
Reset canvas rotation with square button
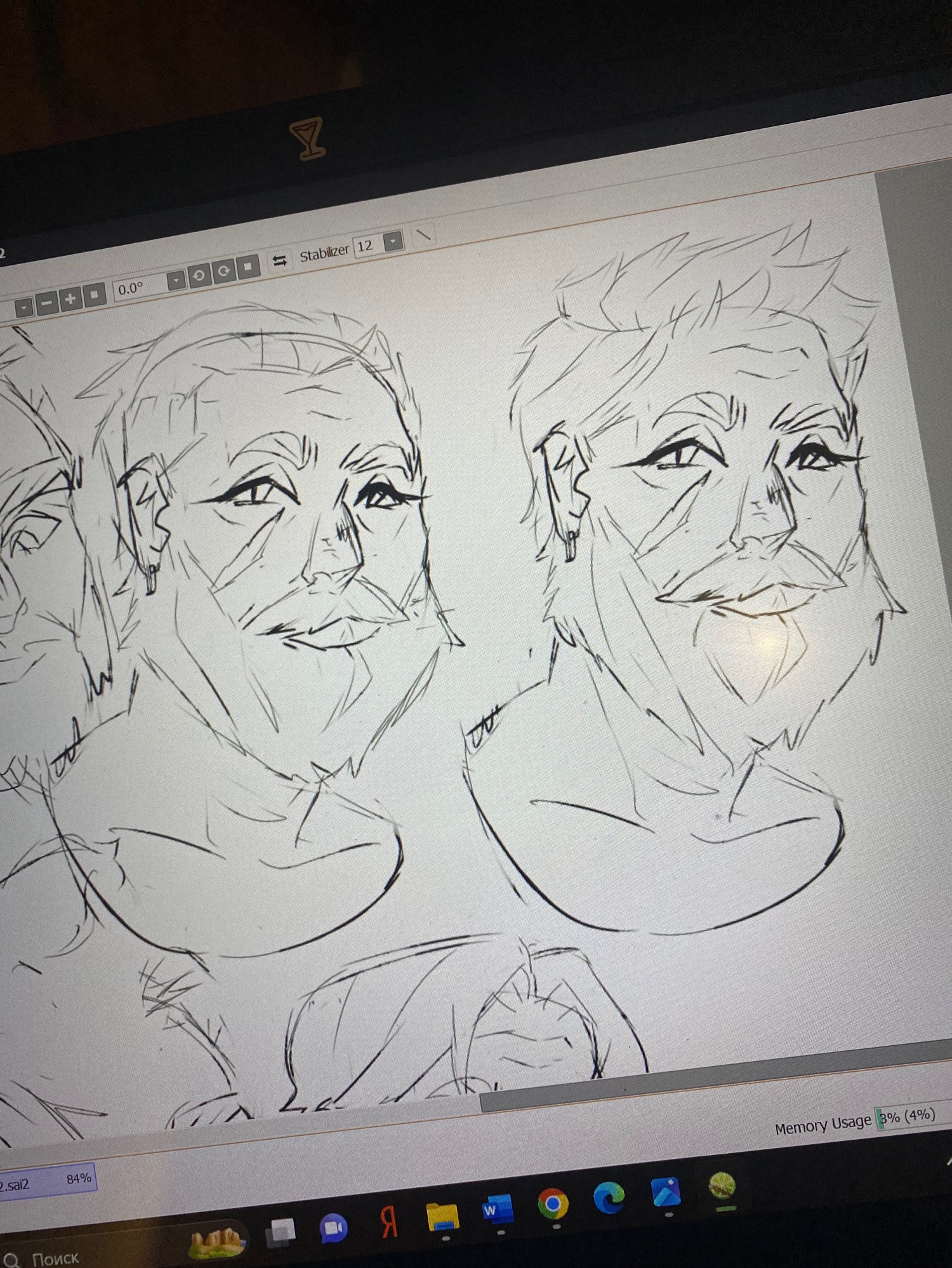coord(248,267)
